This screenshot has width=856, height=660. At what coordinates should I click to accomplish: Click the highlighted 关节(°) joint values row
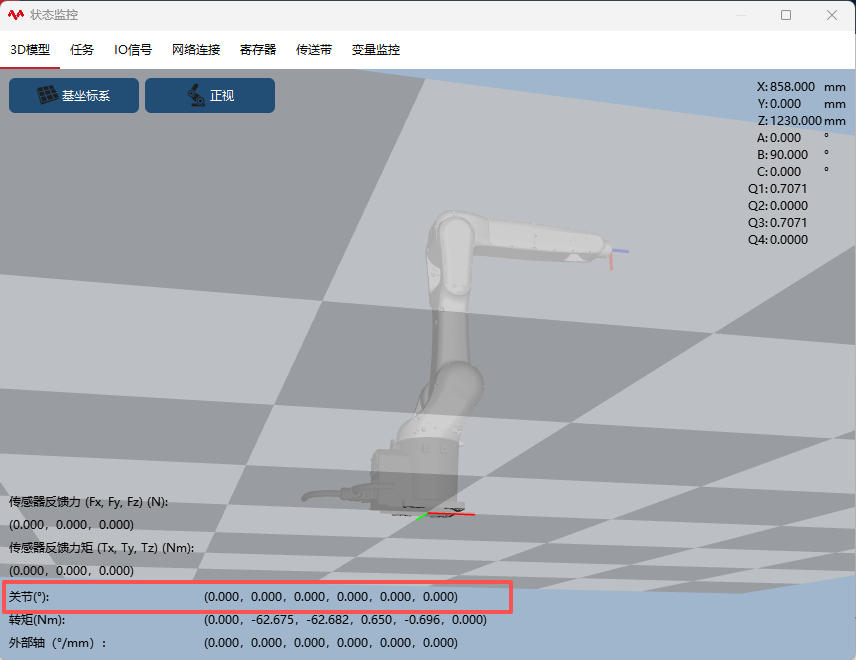point(258,597)
